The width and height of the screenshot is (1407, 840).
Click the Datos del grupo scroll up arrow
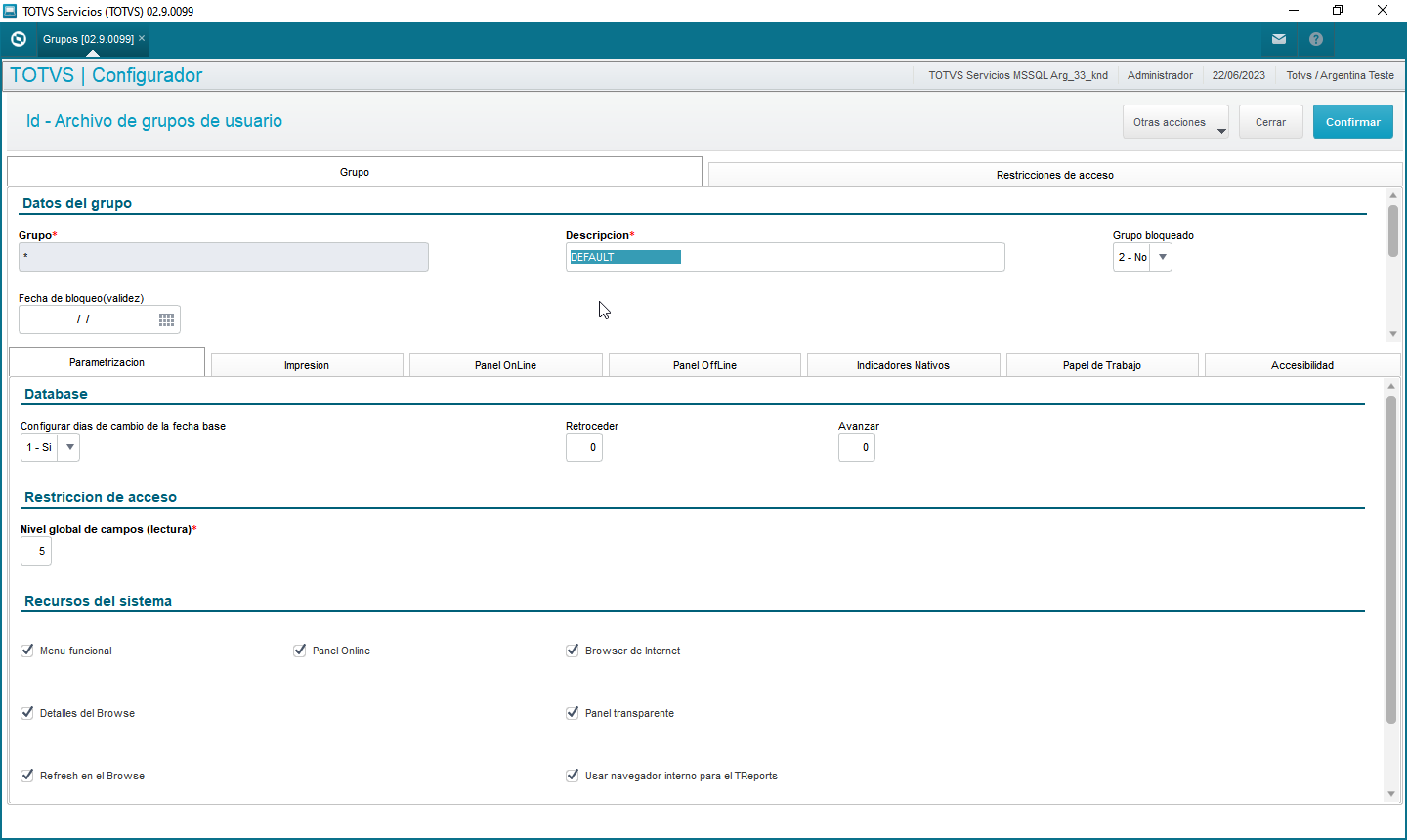tap(1393, 195)
